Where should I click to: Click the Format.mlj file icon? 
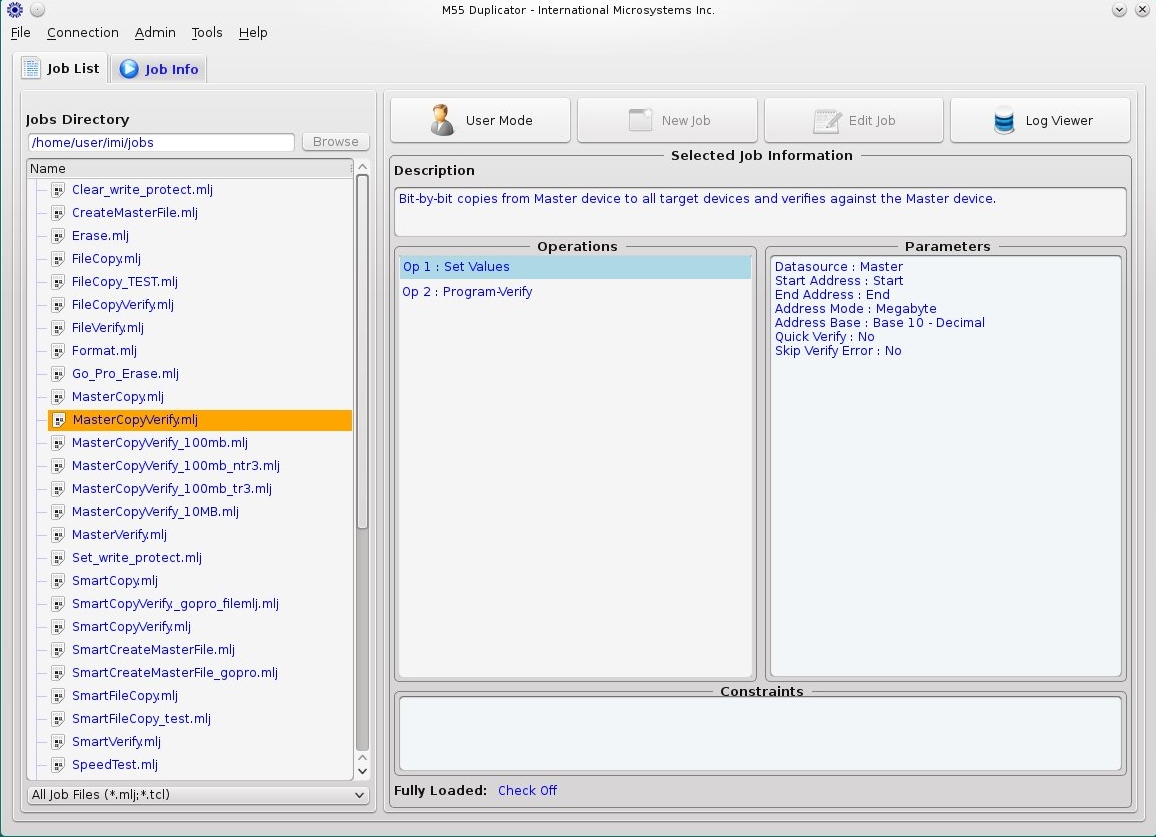[x=58, y=351]
